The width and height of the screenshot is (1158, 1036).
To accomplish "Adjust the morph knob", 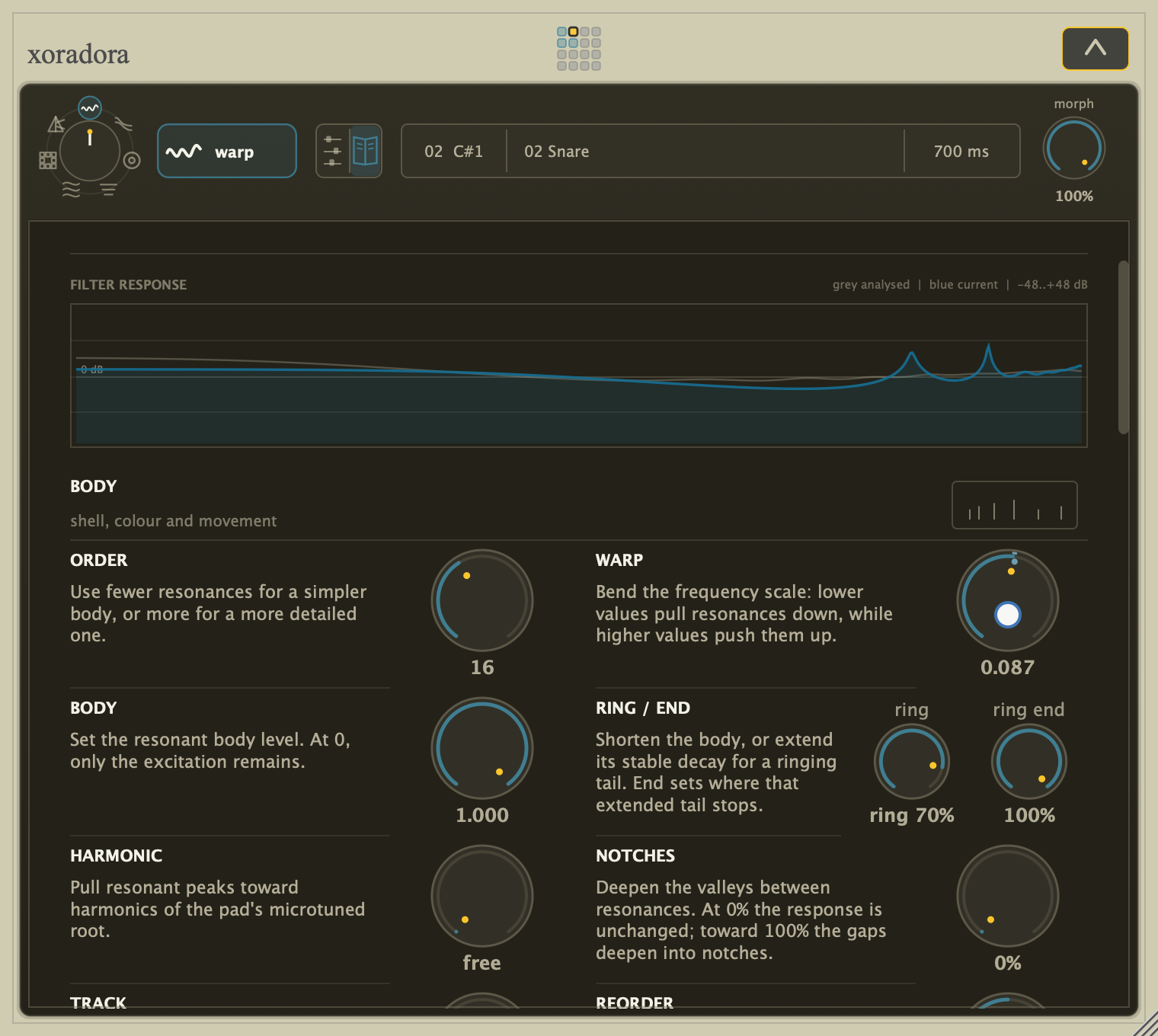I will click(x=1074, y=148).
